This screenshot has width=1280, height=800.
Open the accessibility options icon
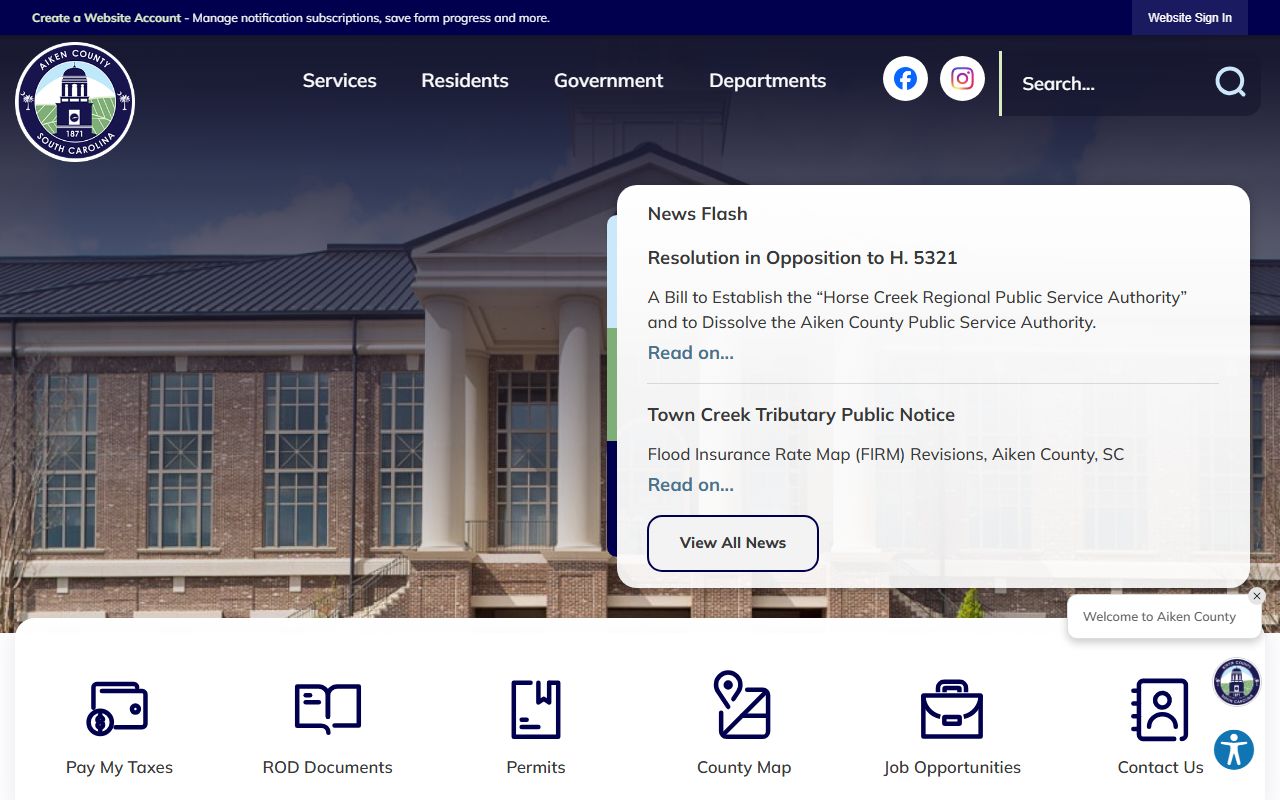point(1234,750)
